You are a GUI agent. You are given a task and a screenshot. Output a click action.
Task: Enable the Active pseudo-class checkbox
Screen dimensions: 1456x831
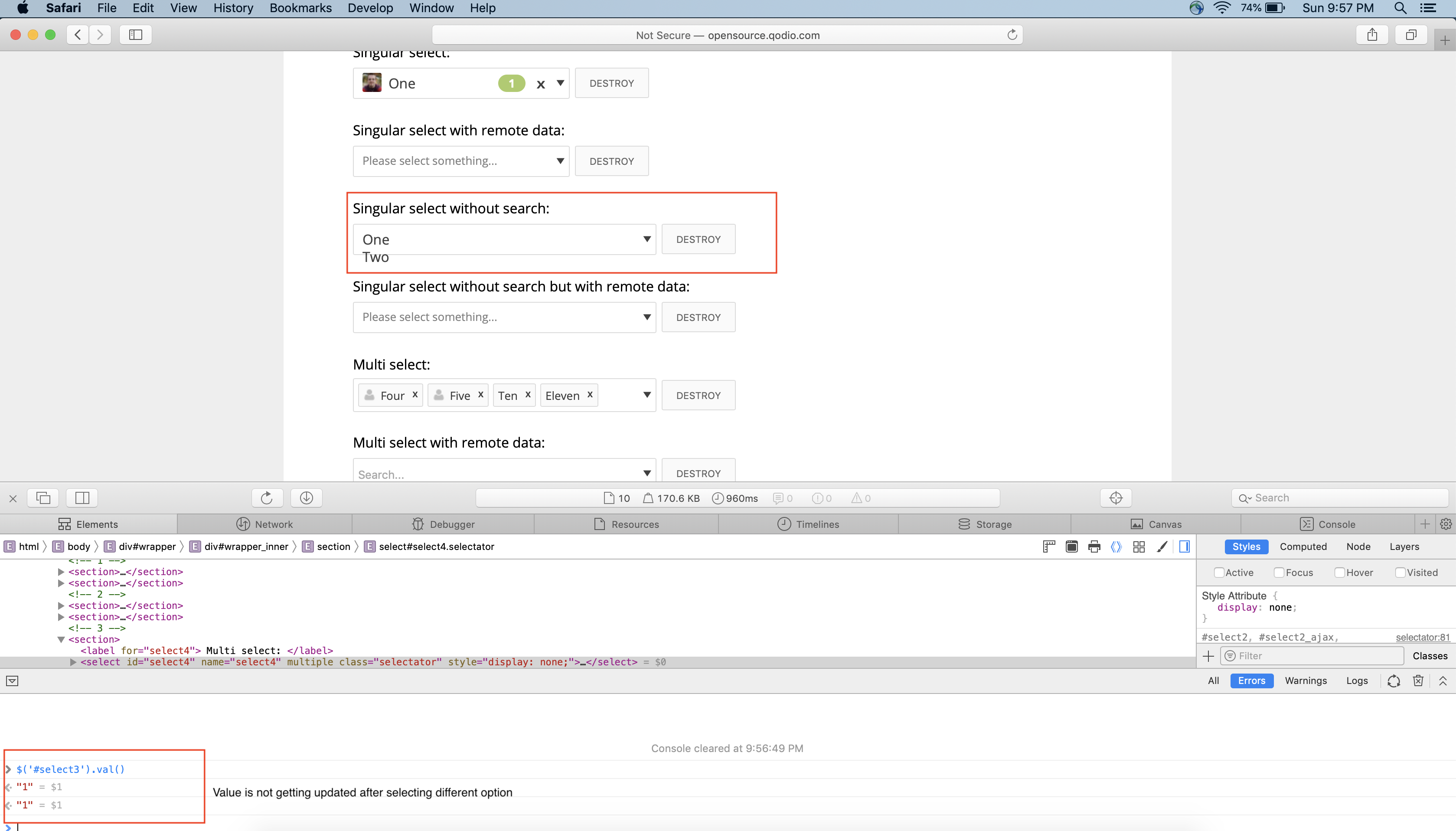pyautogui.click(x=1219, y=573)
